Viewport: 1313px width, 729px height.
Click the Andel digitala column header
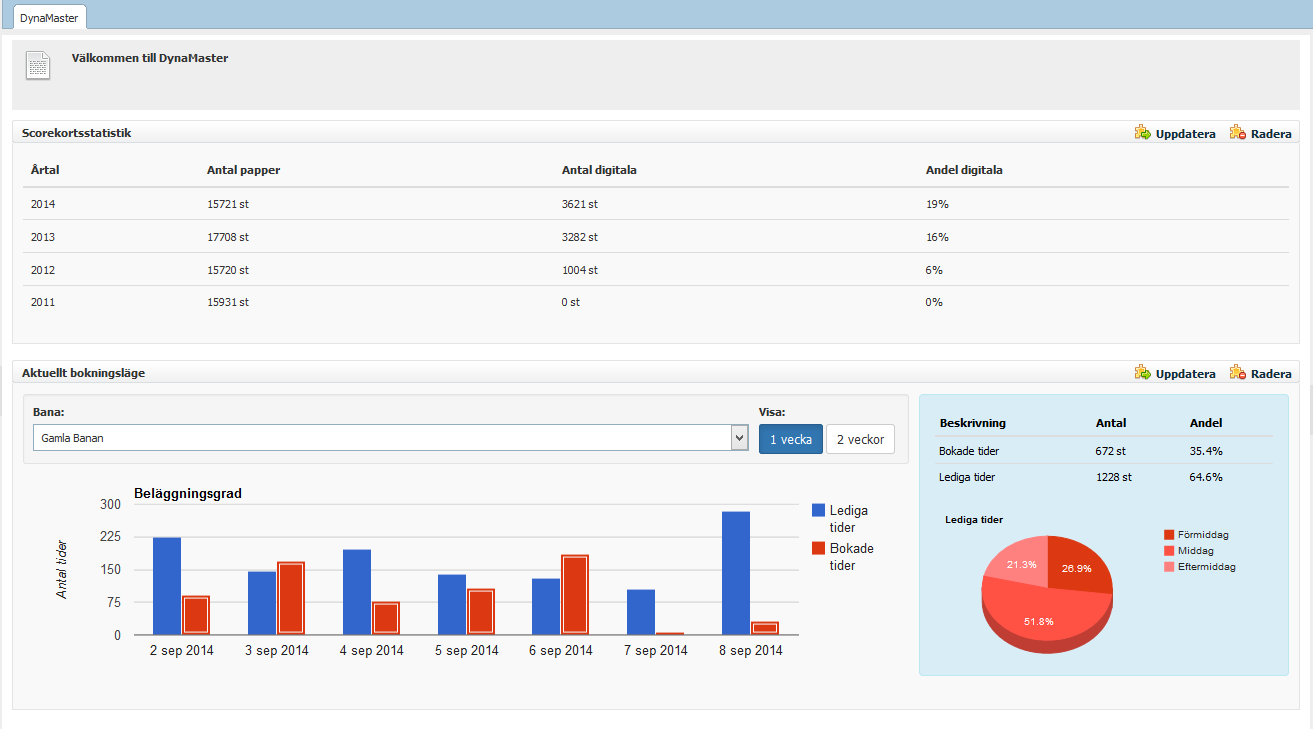point(964,170)
